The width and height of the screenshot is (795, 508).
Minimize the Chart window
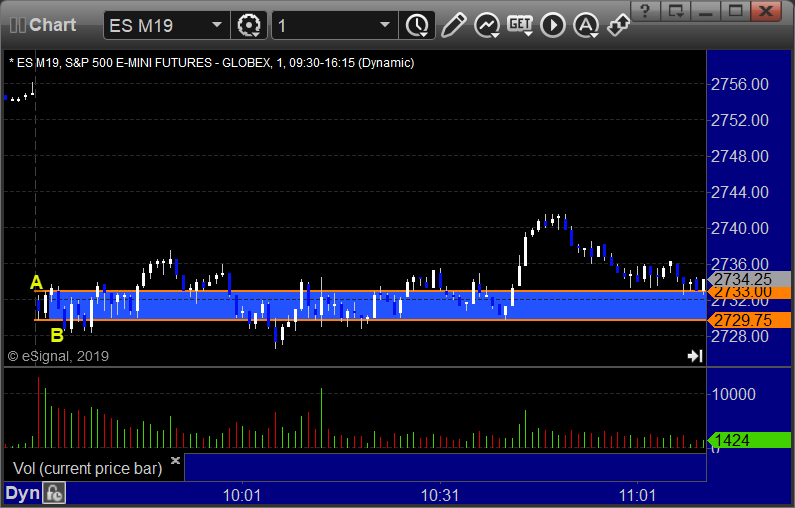coord(705,11)
